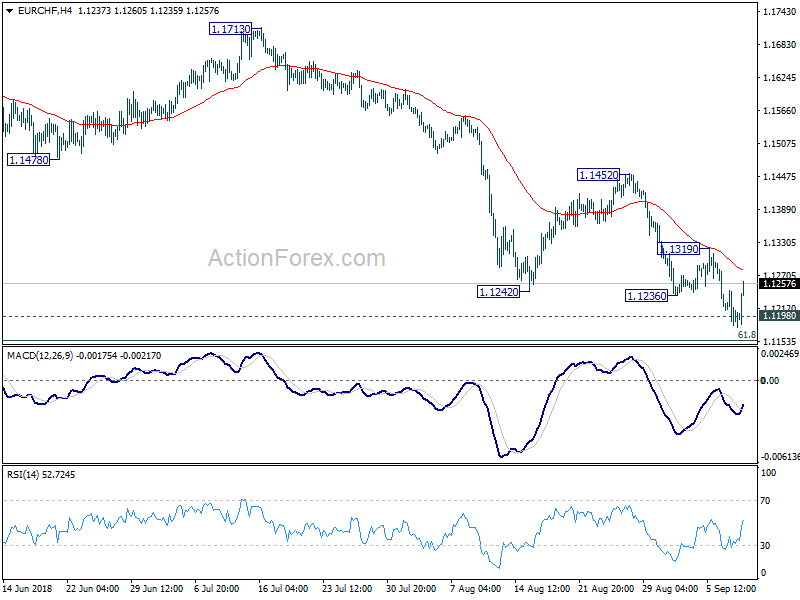Click the RSI 70 level label
The image size is (800, 600).
pos(765,501)
